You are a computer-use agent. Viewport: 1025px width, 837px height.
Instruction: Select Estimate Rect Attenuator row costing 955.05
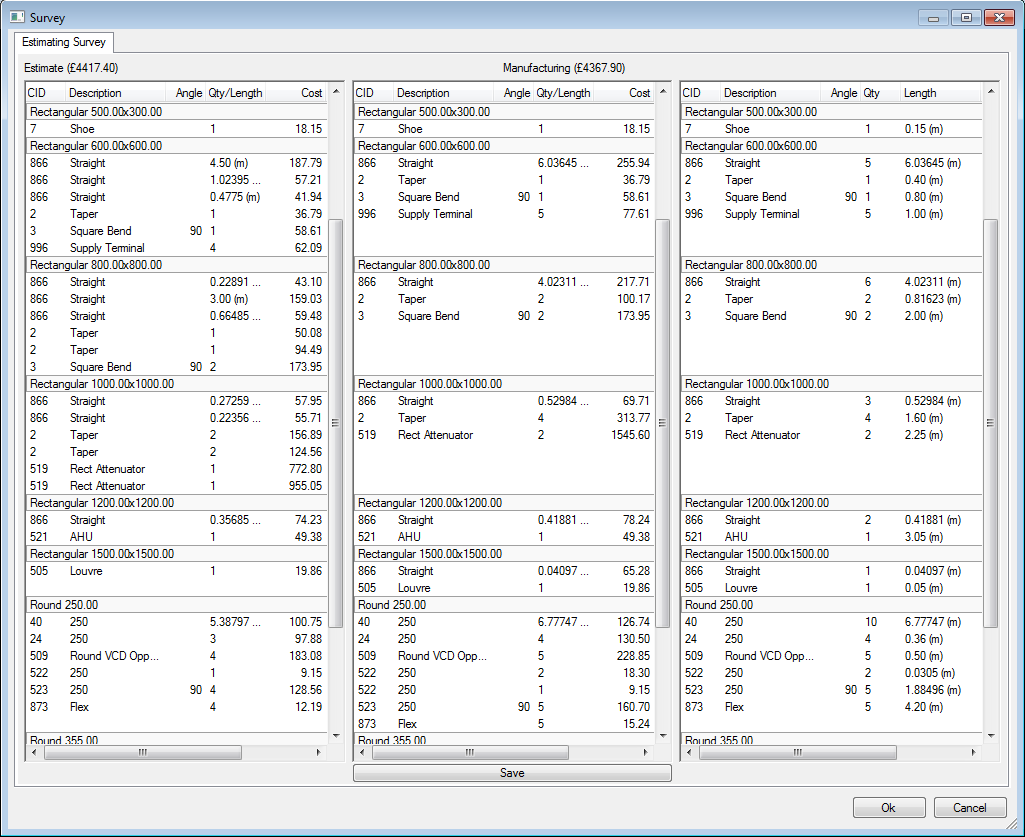[176, 486]
